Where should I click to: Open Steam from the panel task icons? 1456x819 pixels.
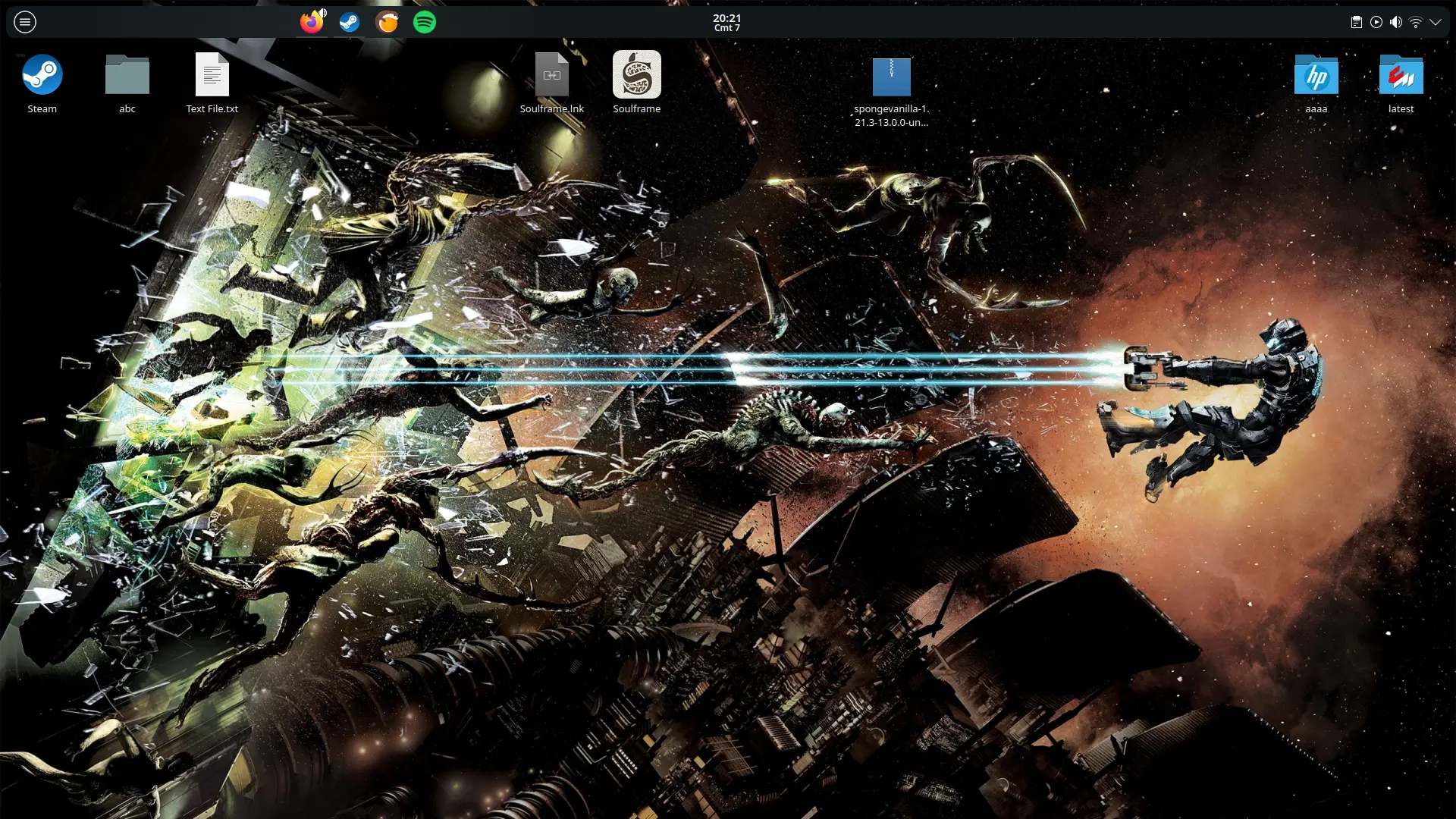(350, 22)
